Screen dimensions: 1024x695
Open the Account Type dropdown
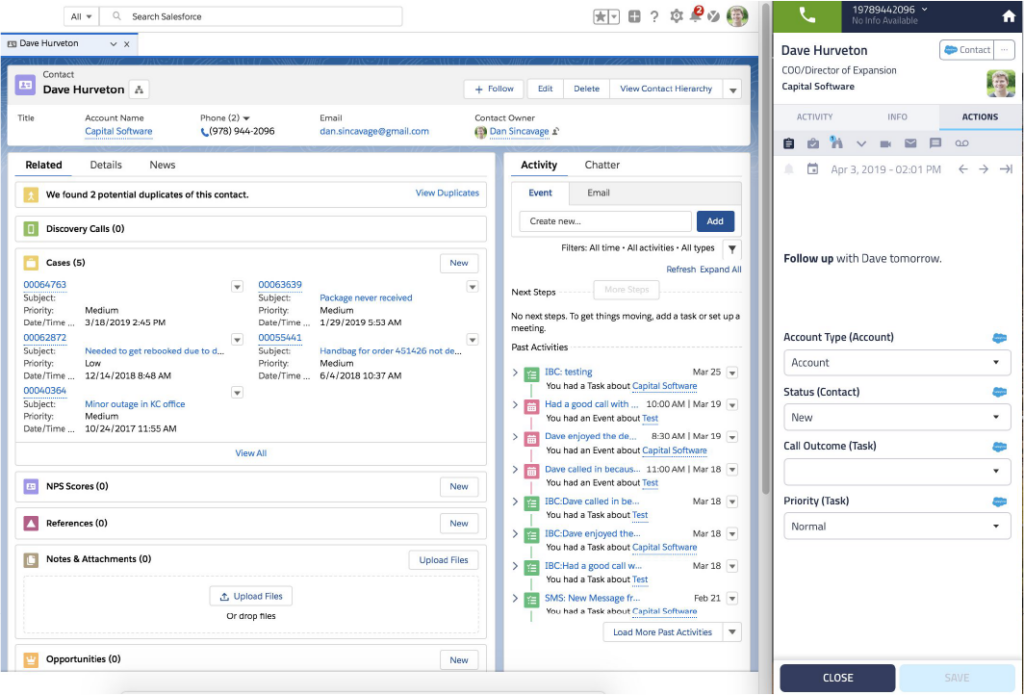click(x=897, y=363)
